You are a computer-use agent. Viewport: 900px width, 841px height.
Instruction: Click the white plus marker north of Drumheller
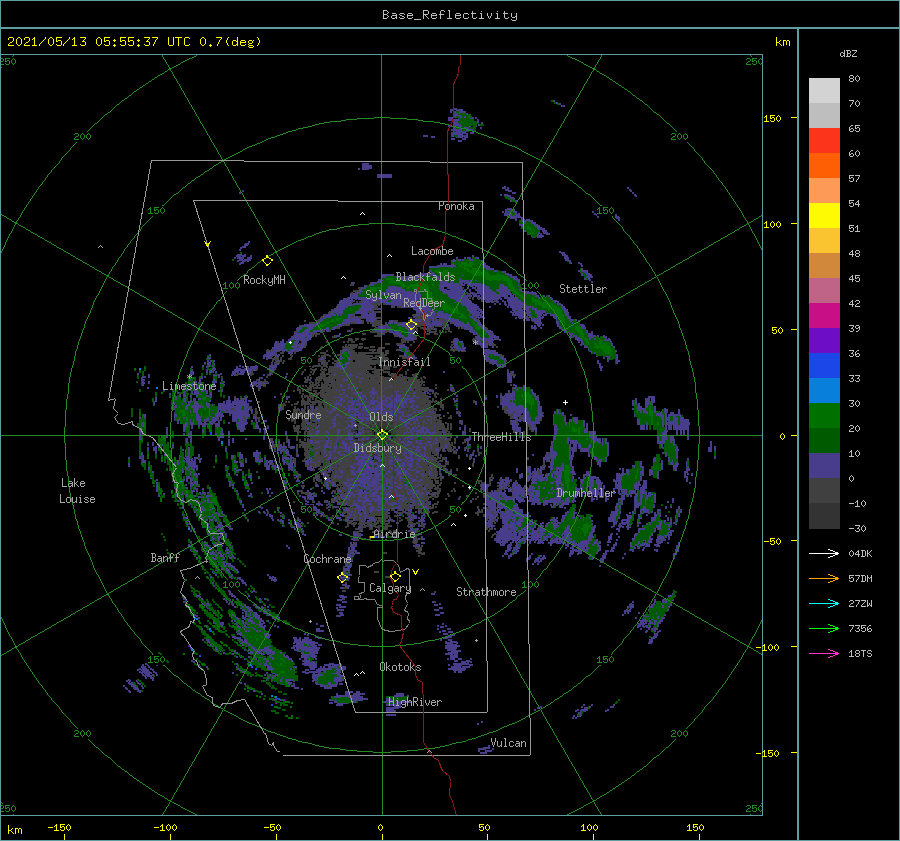[x=565, y=402]
